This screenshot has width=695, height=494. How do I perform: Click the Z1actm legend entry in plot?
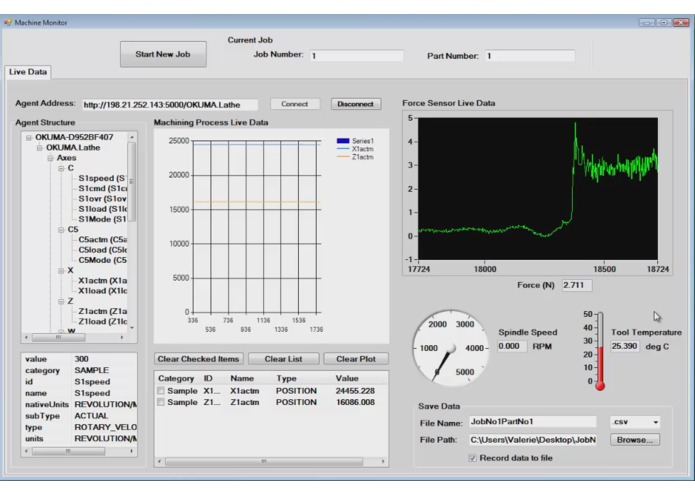point(355,157)
